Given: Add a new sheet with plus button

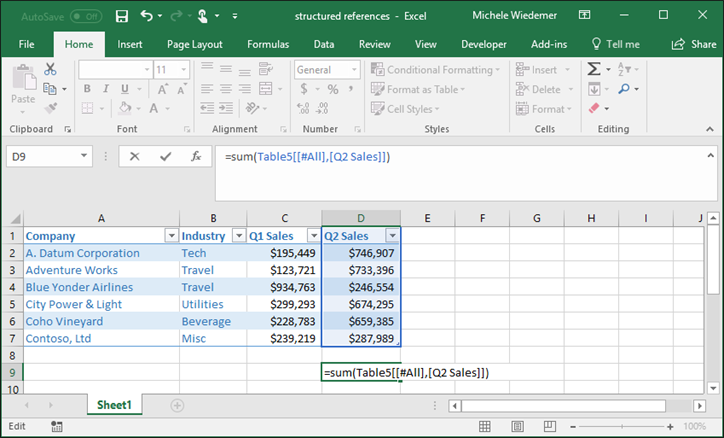Looking at the screenshot, I should 177,405.
